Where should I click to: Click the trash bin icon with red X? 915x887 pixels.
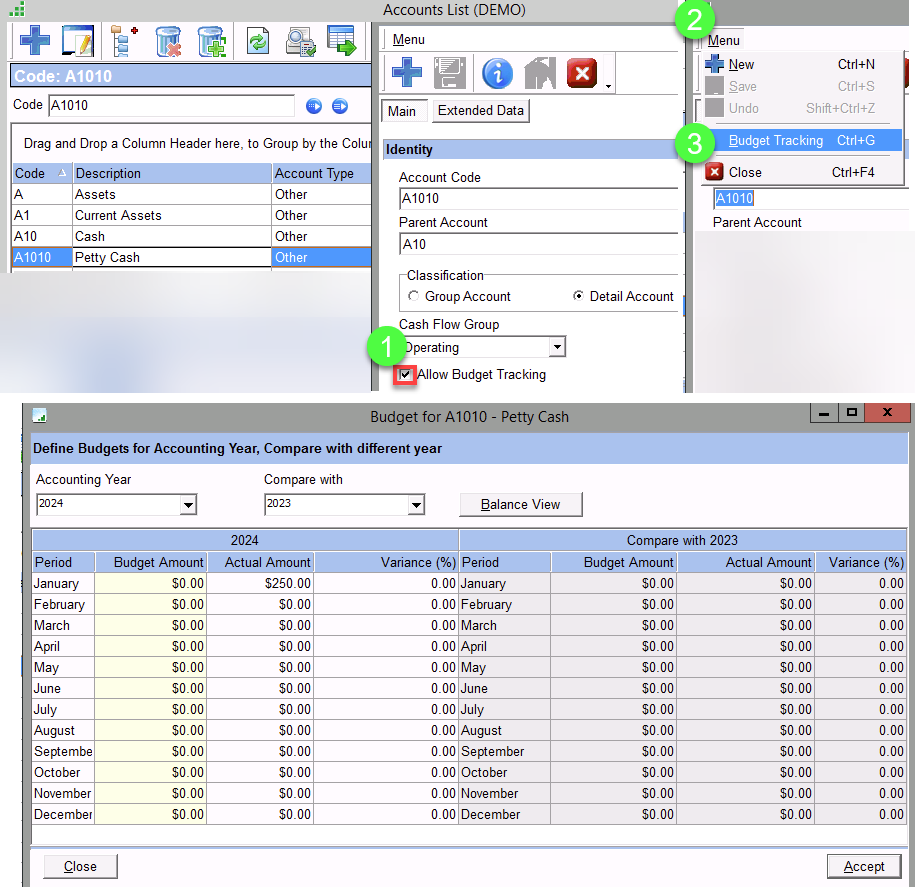(168, 42)
